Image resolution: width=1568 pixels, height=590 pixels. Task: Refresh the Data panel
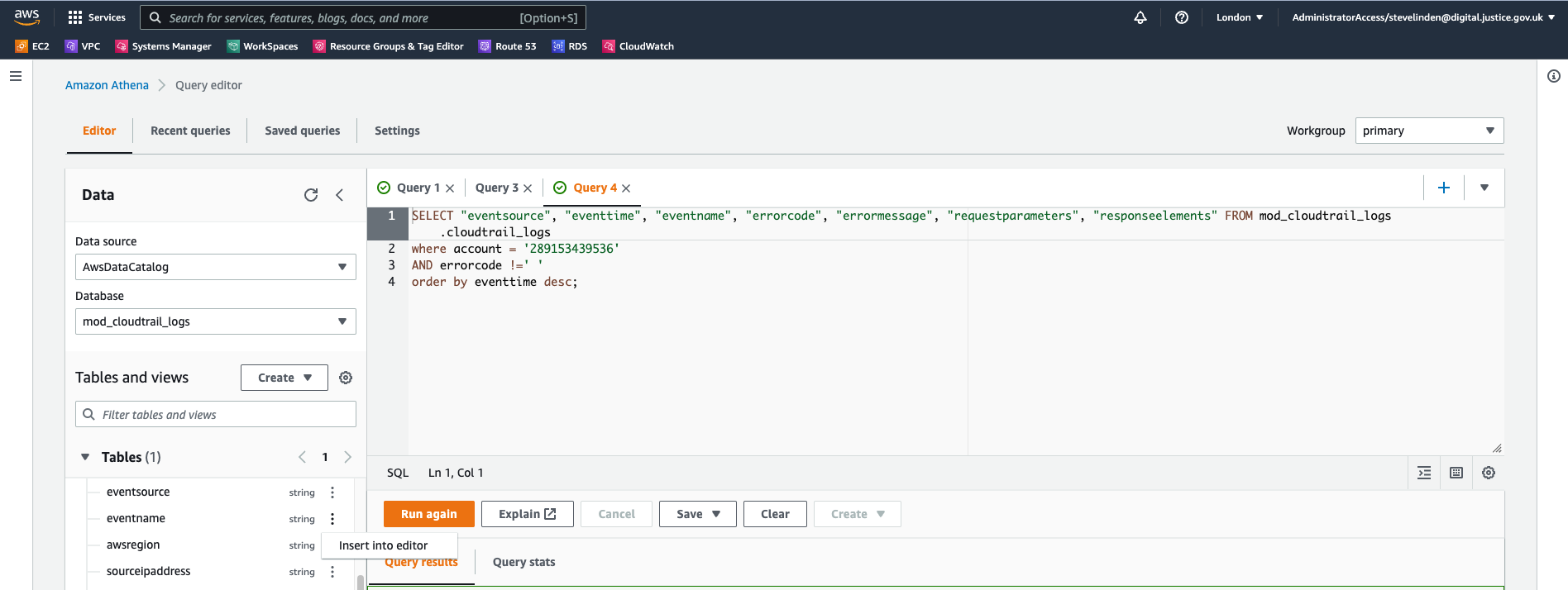point(311,195)
